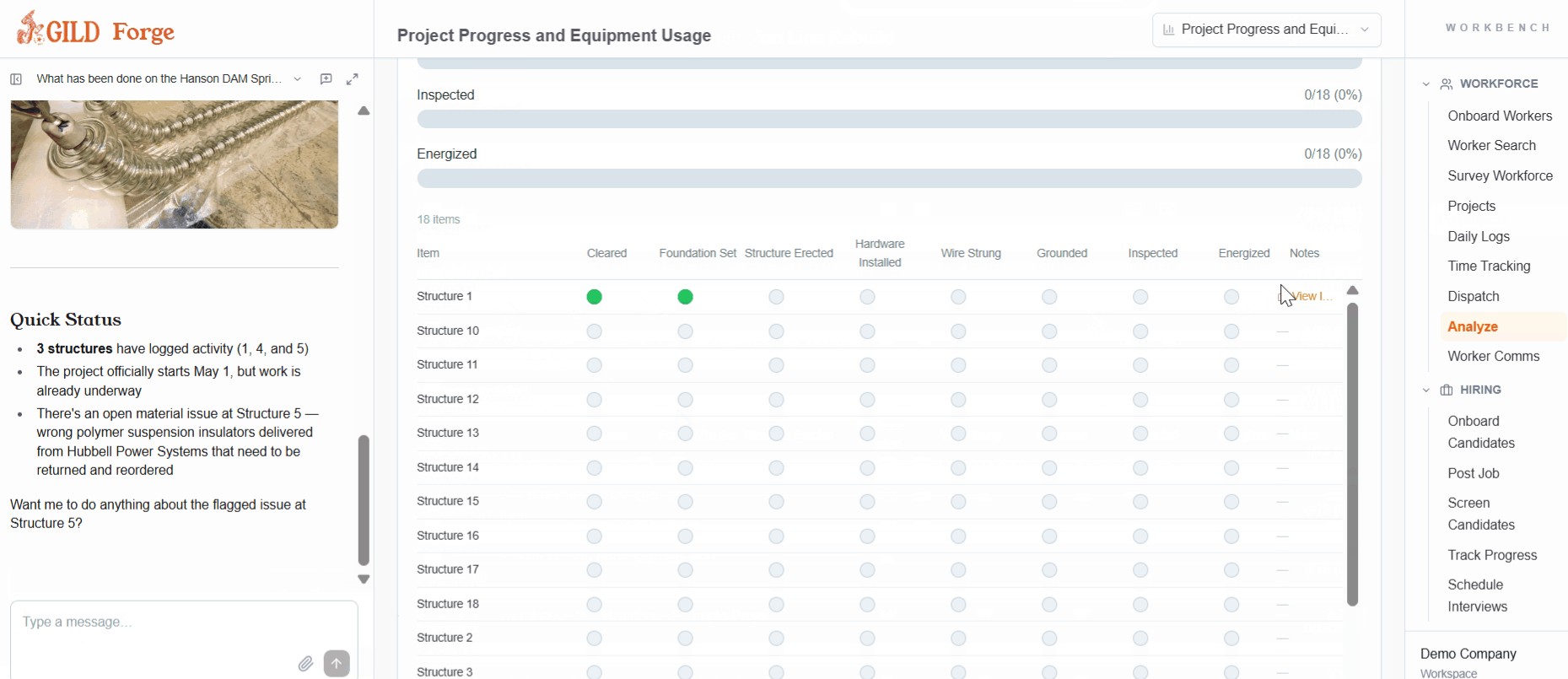Image resolution: width=1568 pixels, height=679 pixels.
Task: Mark Foundation Set for Structure 16
Action: (x=686, y=536)
